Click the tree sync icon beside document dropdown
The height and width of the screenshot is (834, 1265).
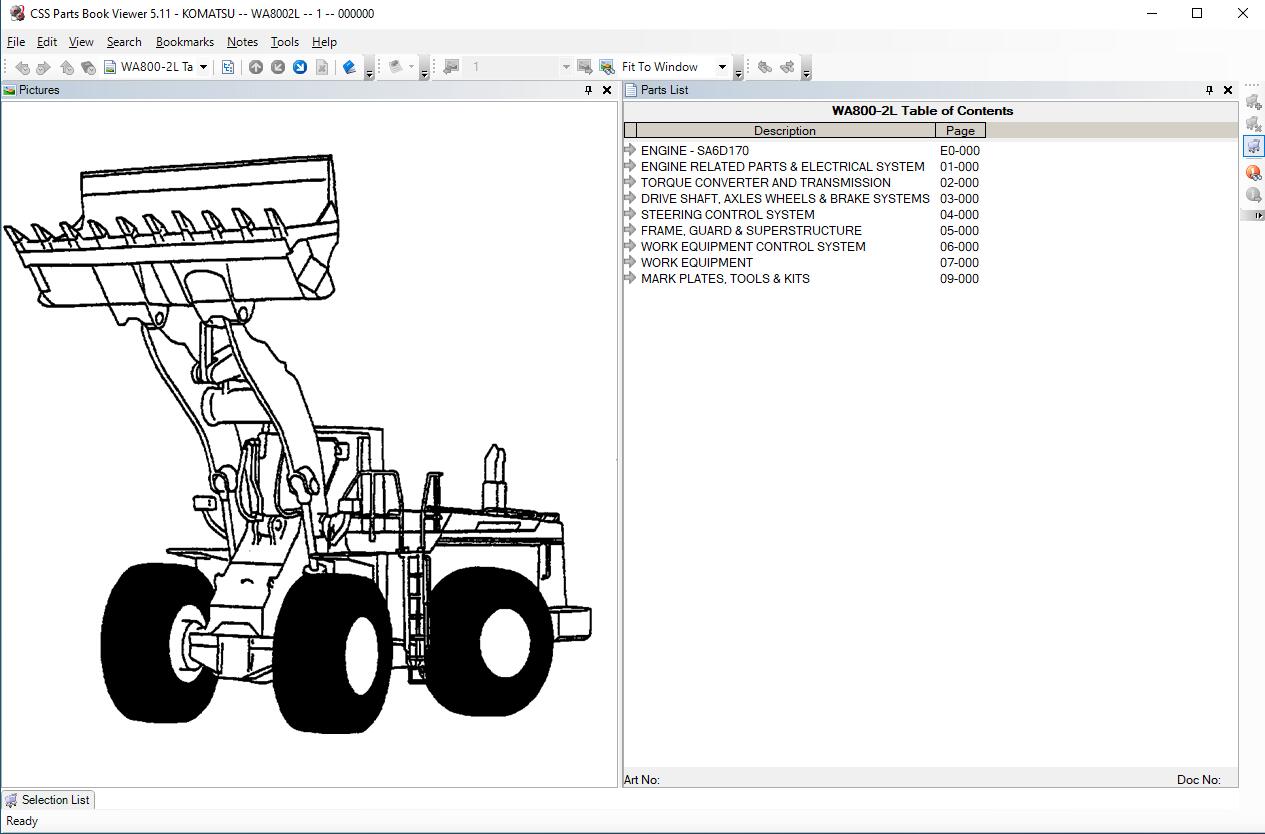coord(228,67)
